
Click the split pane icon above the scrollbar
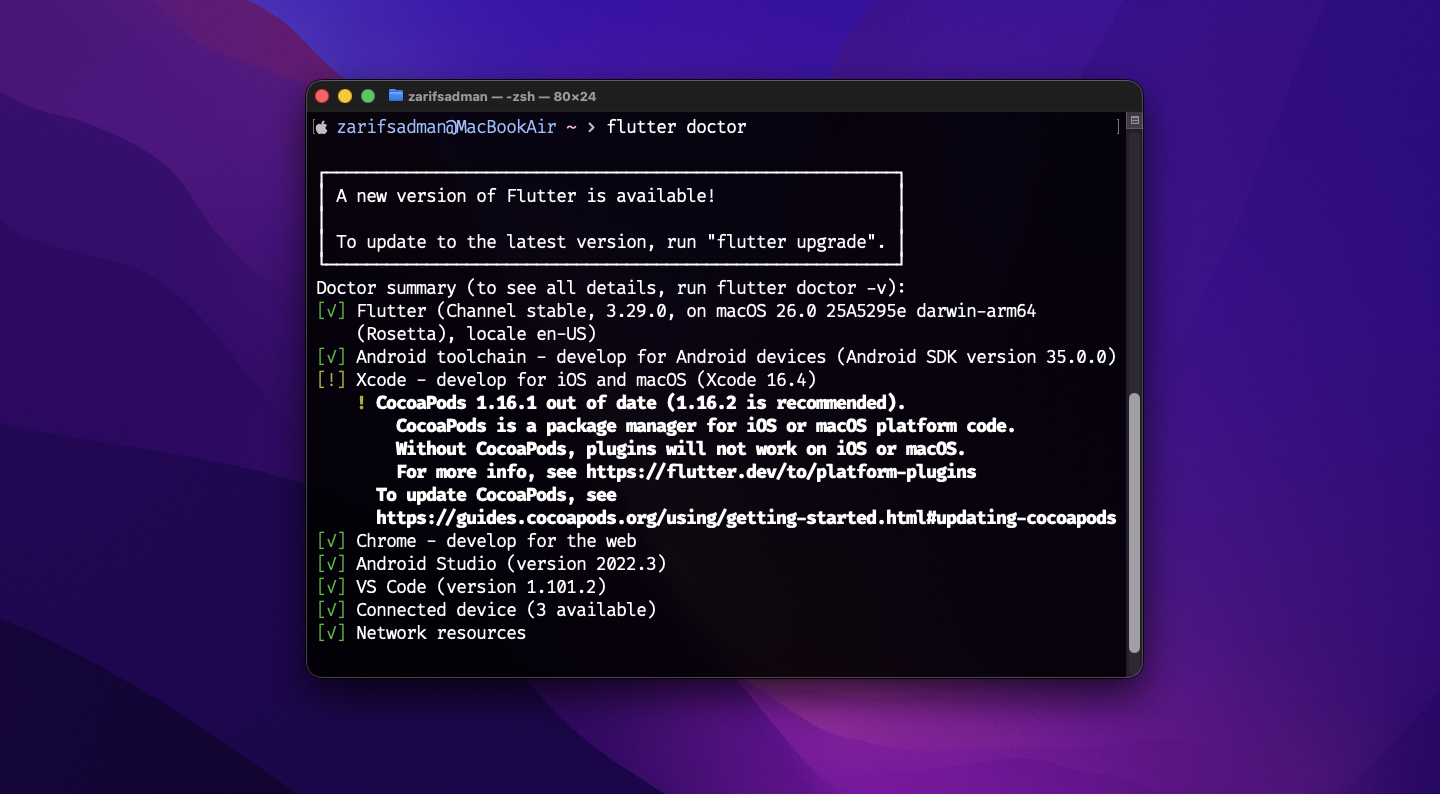tap(1134, 121)
